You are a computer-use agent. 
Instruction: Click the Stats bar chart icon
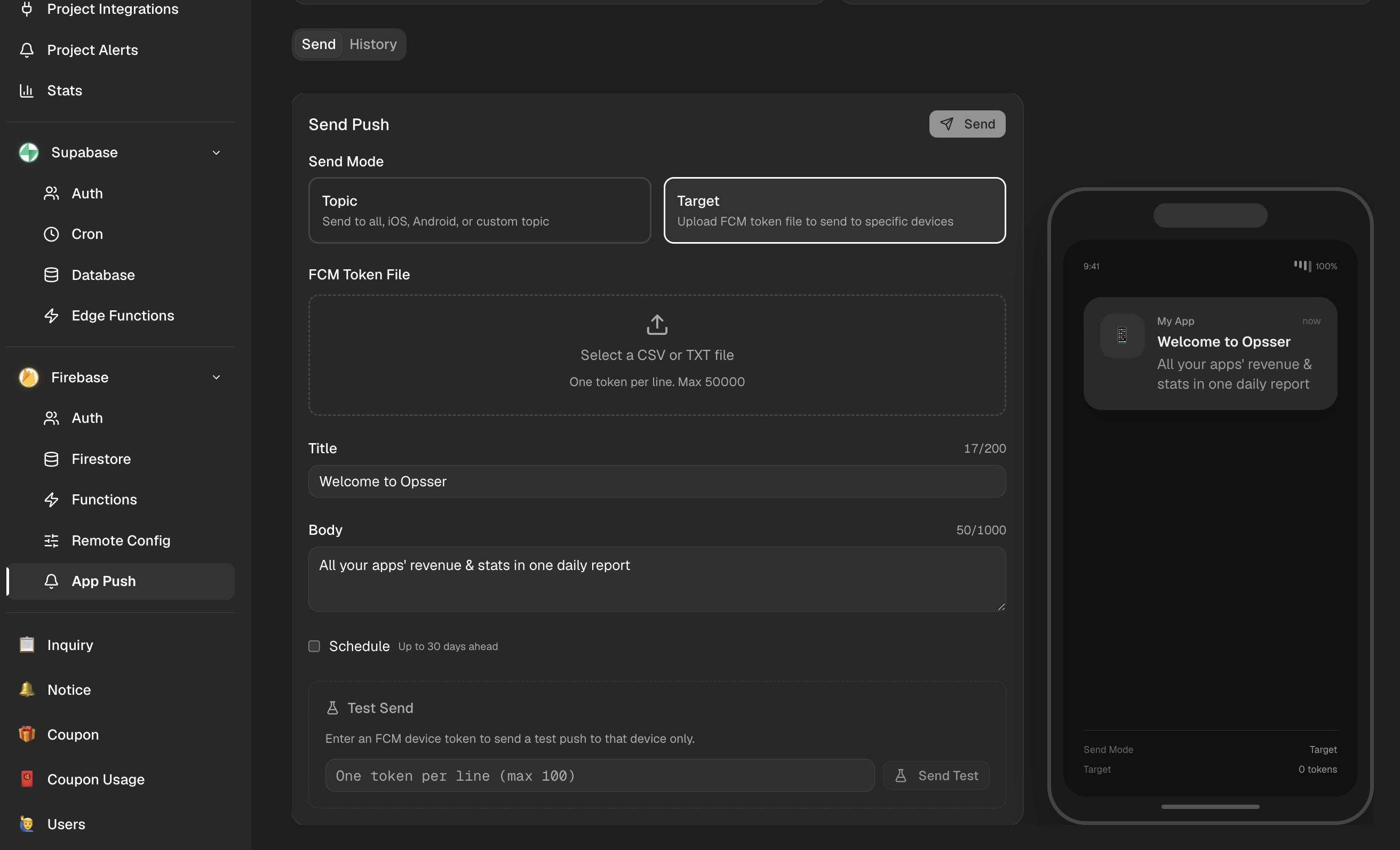pyautogui.click(x=27, y=90)
